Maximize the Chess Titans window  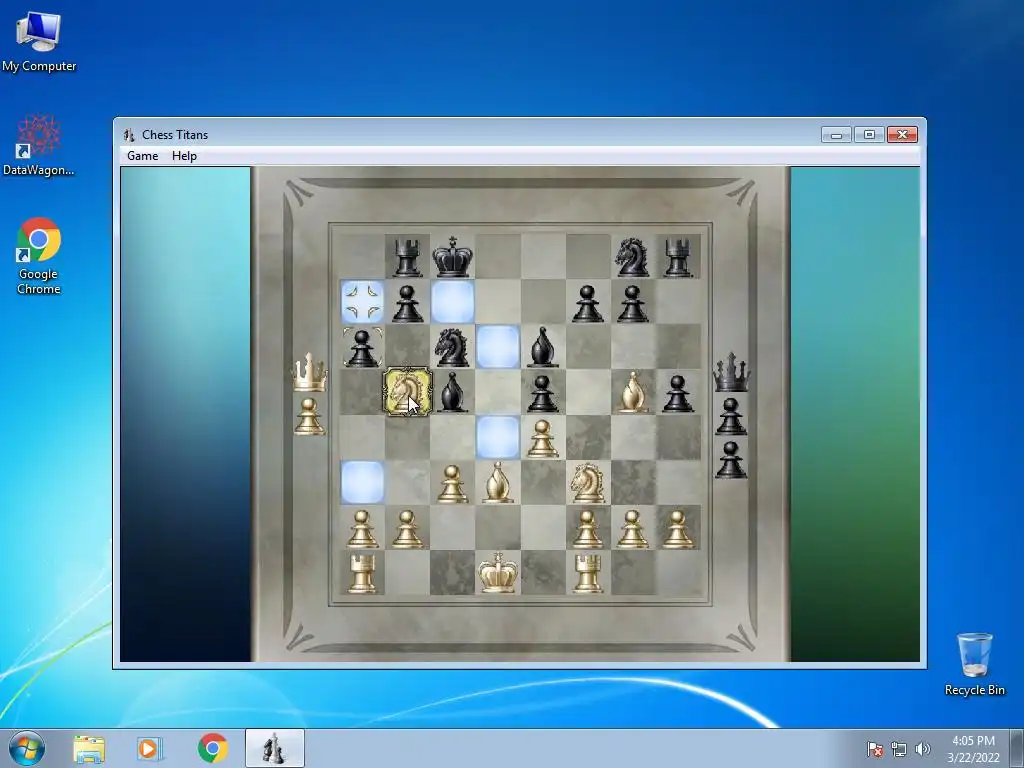coord(869,135)
